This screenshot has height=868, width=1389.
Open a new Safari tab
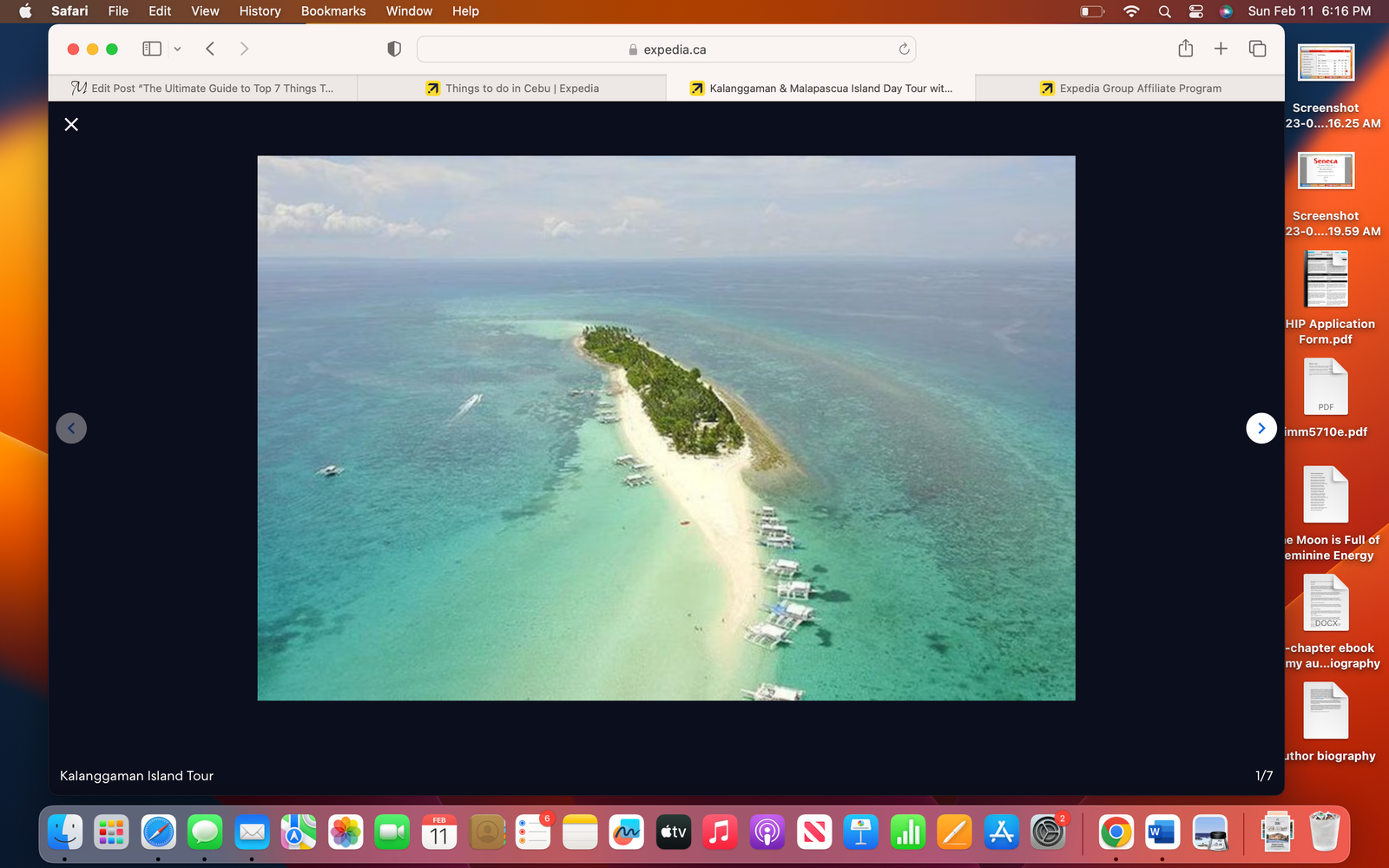click(1221, 49)
